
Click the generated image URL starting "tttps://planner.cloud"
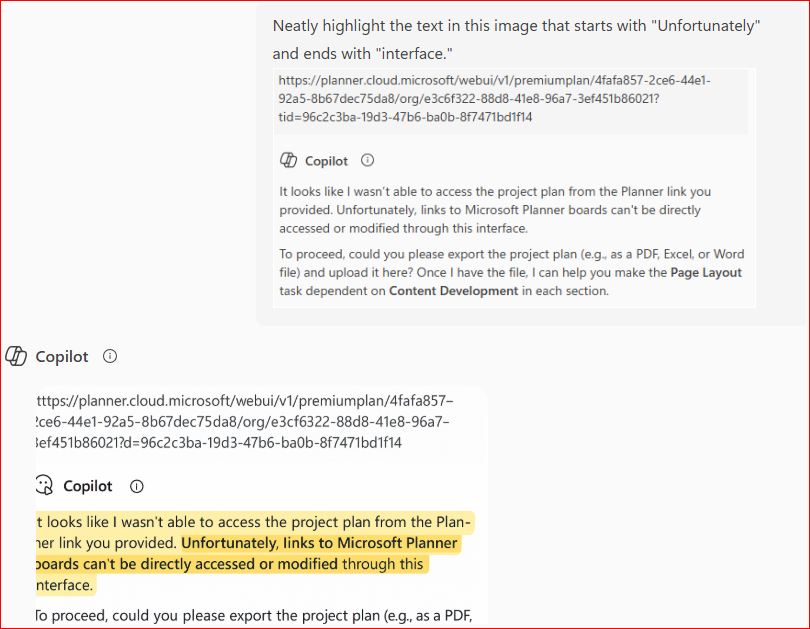(245, 401)
